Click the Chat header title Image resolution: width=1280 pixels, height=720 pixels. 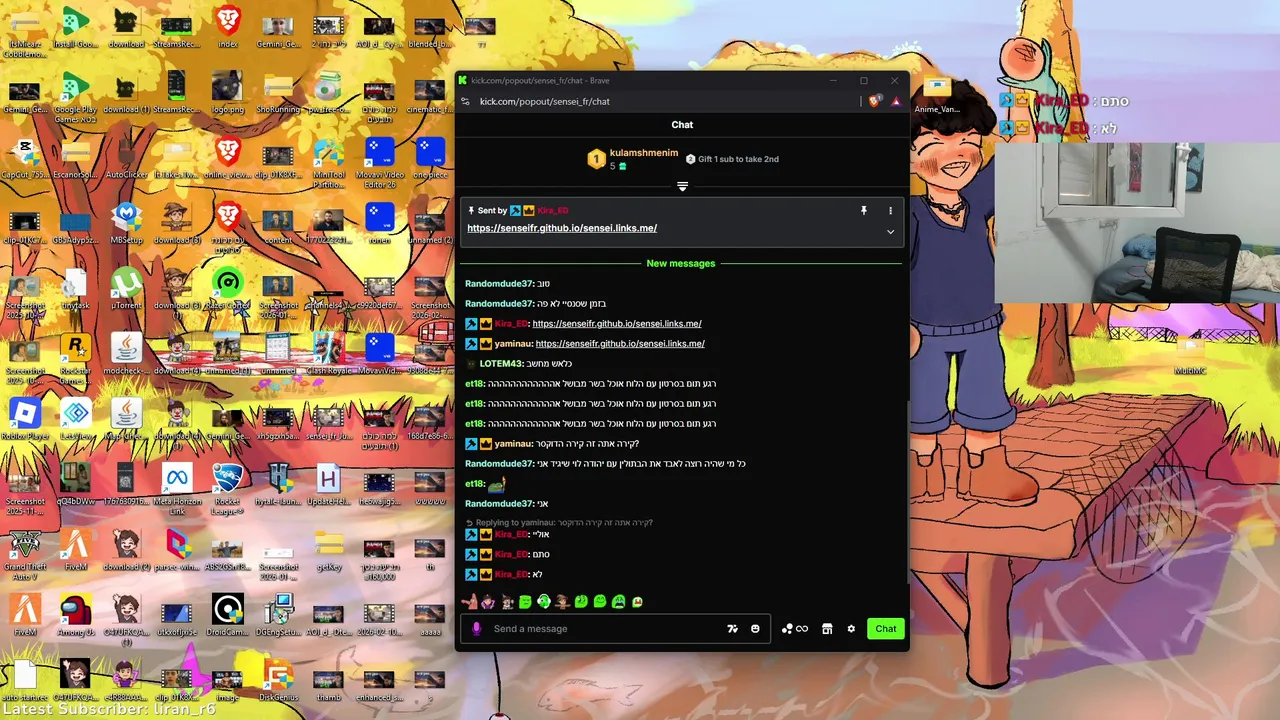click(x=682, y=125)
